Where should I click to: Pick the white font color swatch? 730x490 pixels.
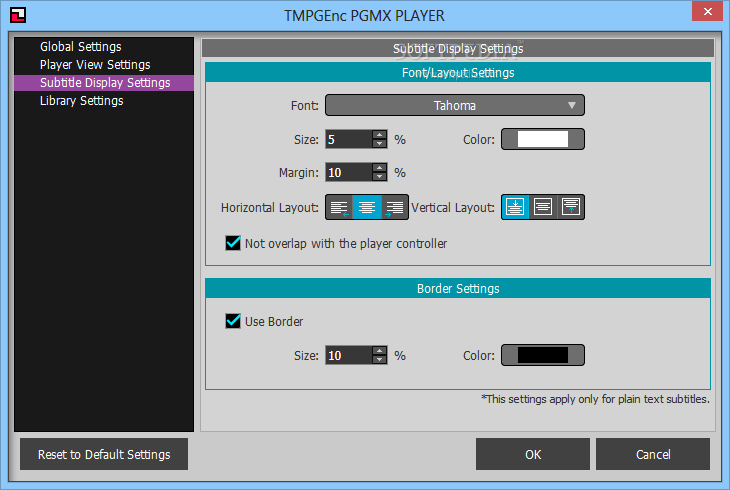click(x=543, y=139)
